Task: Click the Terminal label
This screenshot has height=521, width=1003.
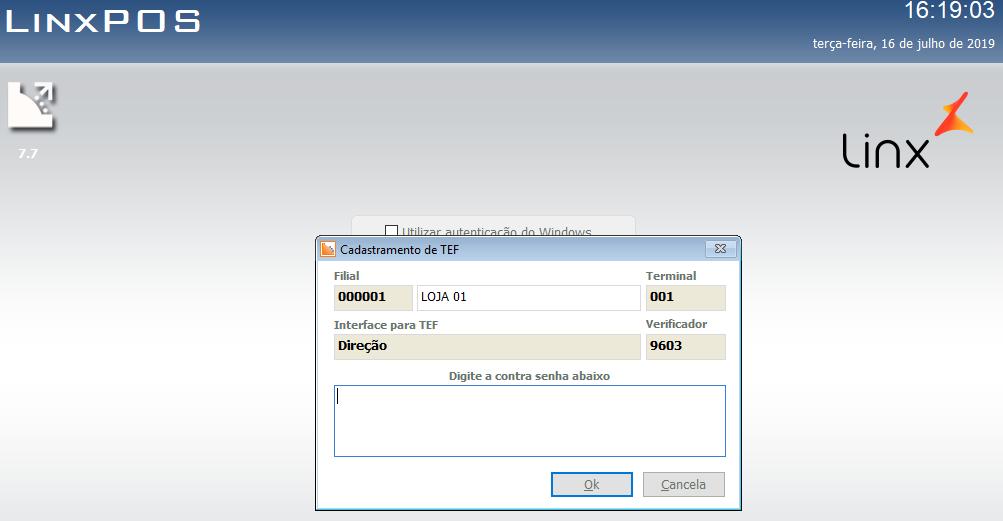Action: (671, 276)
